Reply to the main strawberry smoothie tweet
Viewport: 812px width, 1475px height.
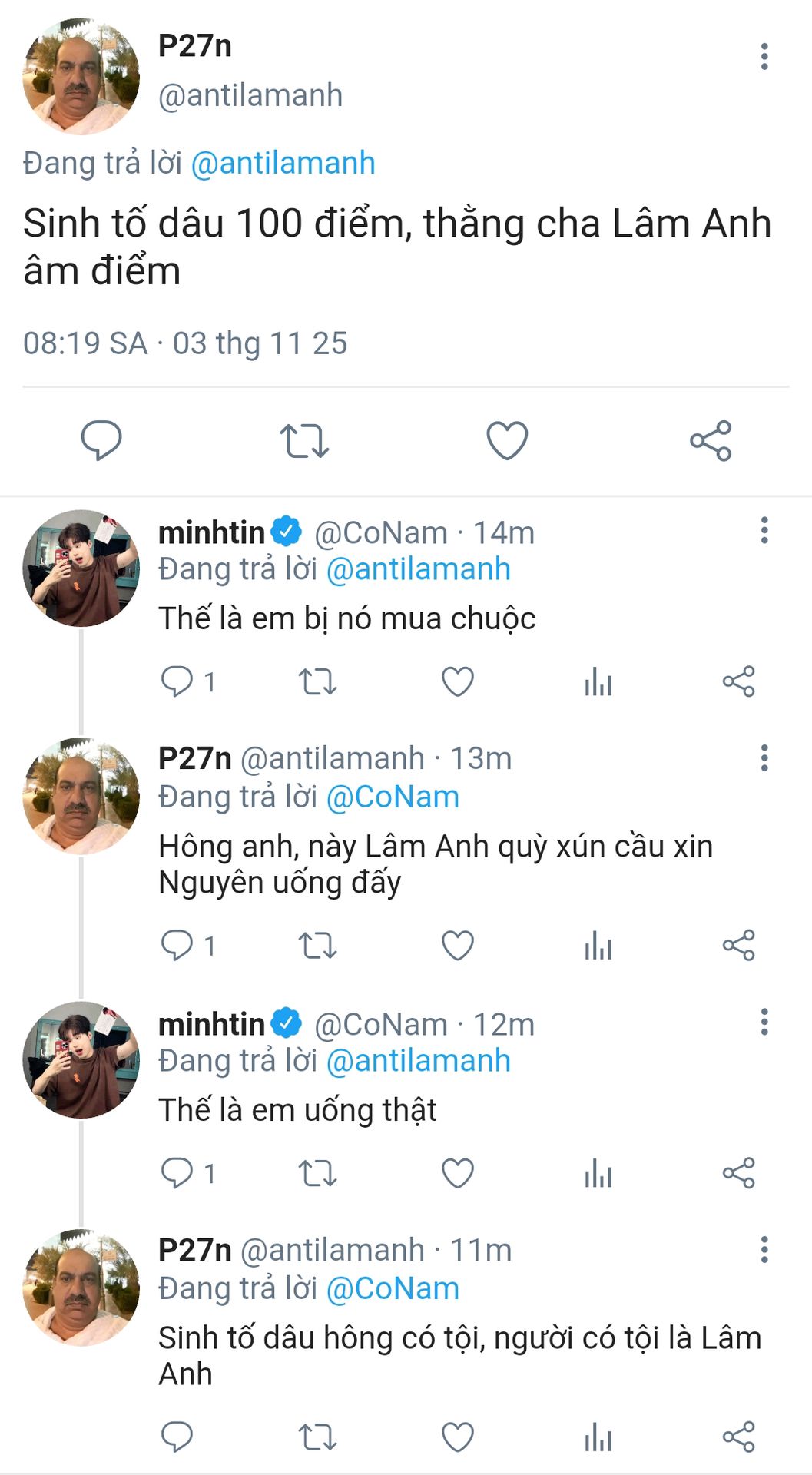(101, 440)
